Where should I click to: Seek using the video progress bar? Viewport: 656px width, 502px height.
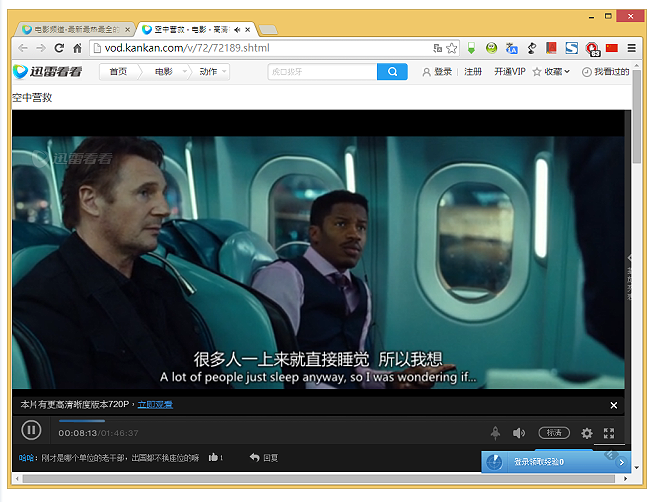point(337,420)
